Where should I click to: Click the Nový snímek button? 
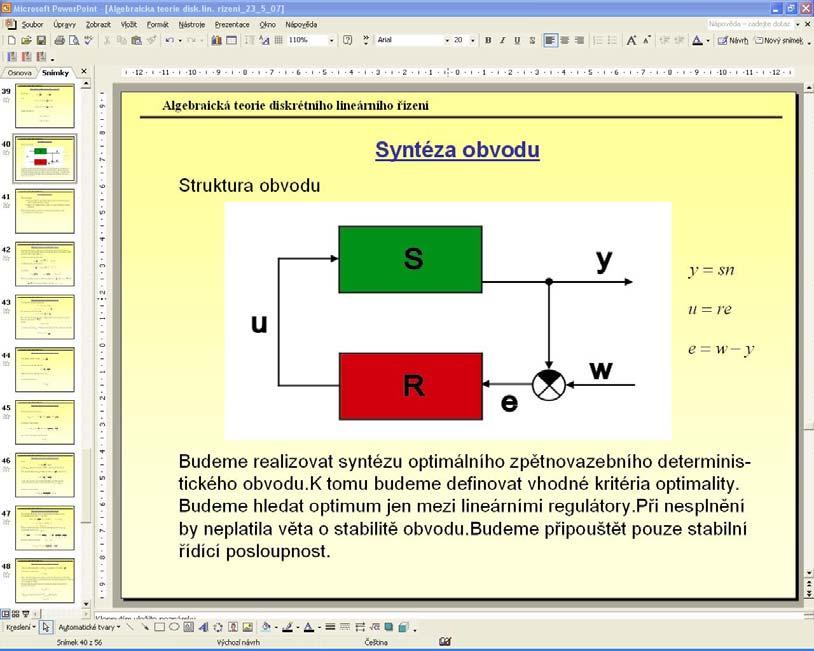tap(779, 40)
